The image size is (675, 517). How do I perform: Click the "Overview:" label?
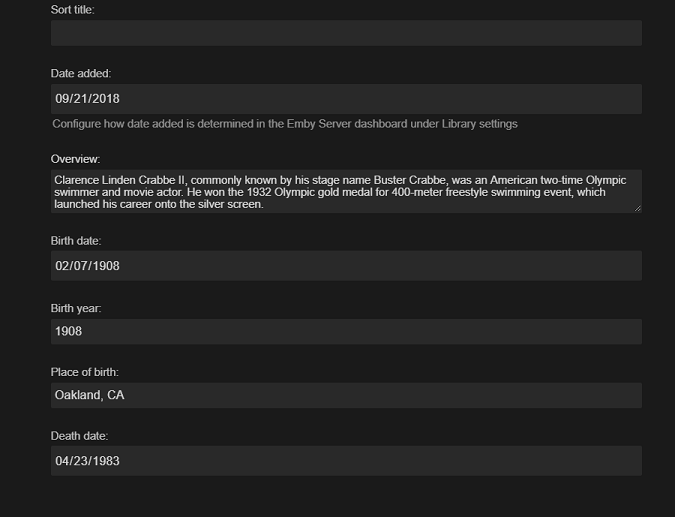click(x=76, y=159)
